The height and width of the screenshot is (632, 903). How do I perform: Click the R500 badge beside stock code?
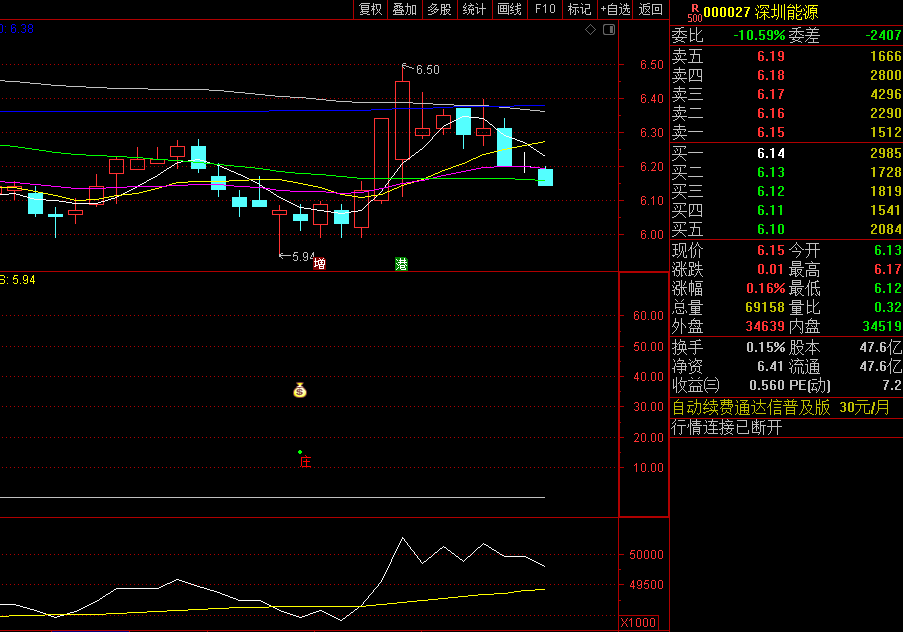pos(694,11)
